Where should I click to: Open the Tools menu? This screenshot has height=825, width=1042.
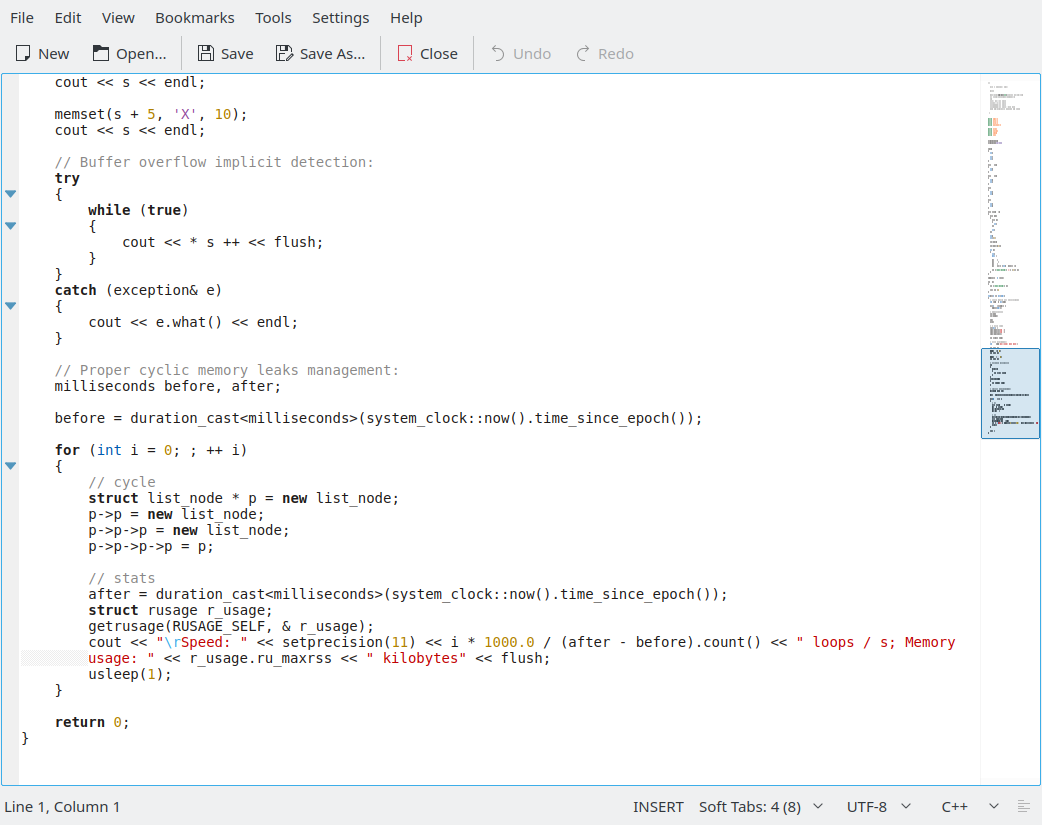(272, 17)
